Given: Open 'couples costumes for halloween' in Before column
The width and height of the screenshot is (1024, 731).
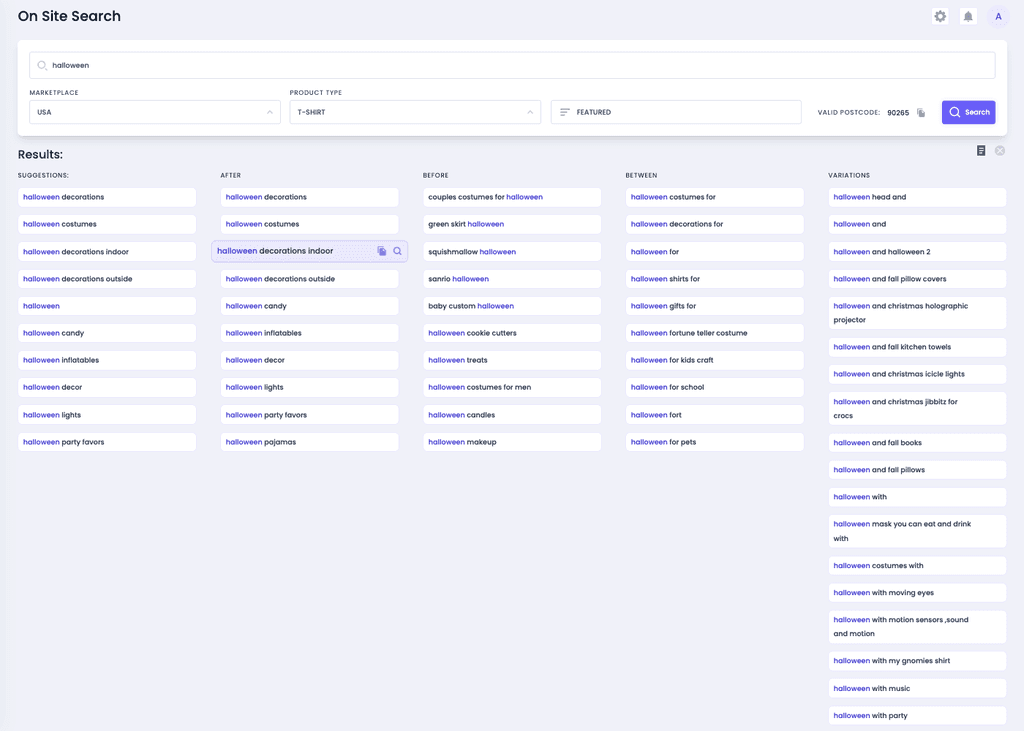Looking at the screenshot, I should [512, 197].
